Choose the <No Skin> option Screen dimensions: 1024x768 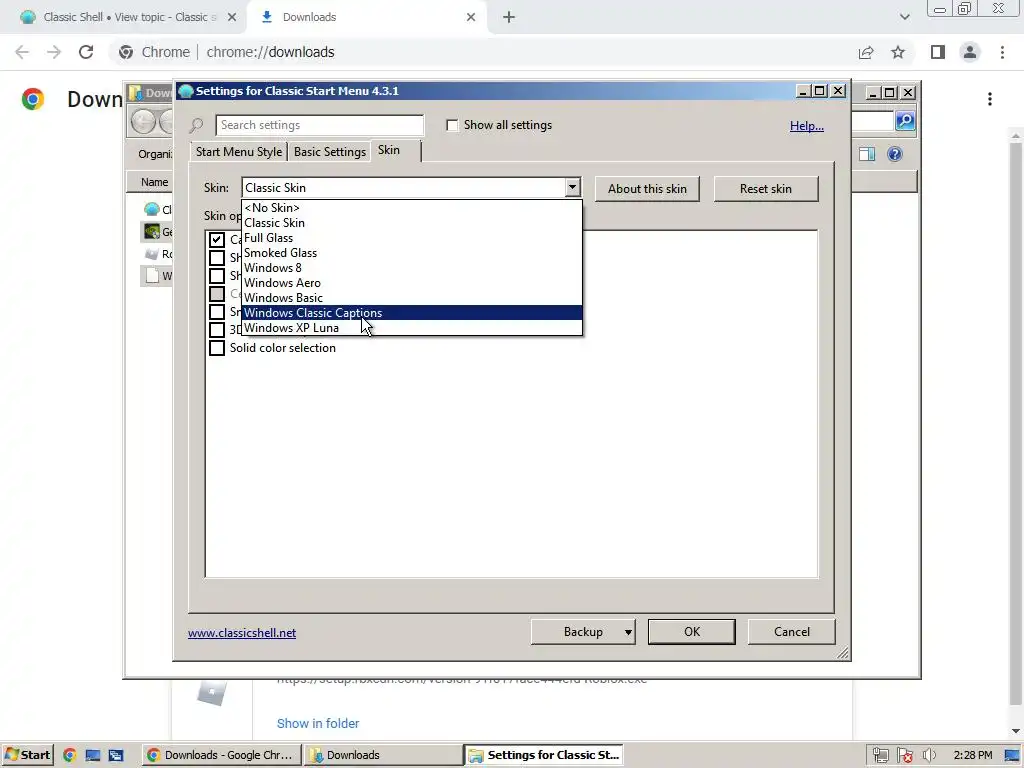coord(411,208)
